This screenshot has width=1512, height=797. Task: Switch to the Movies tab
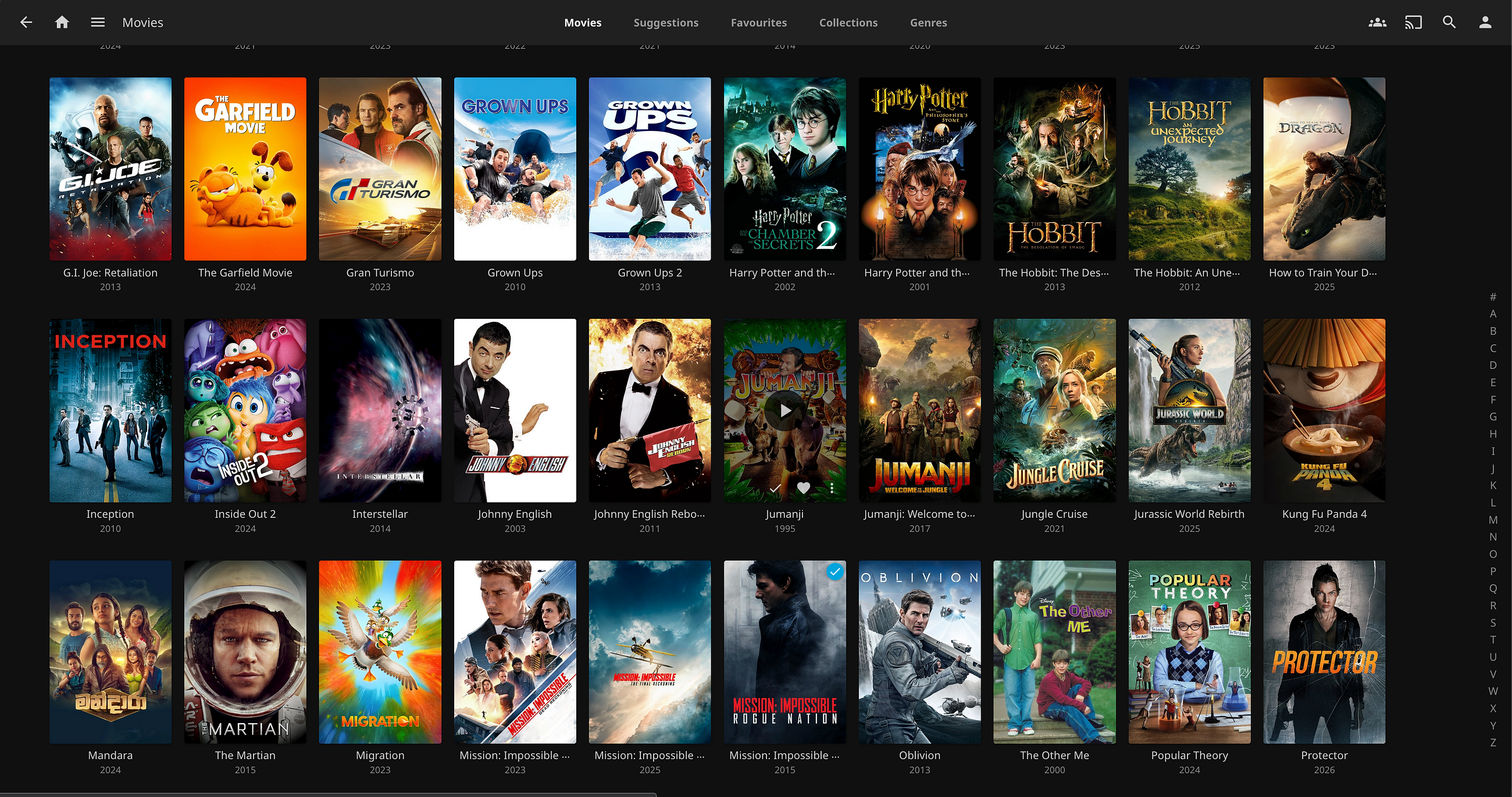click(x=583, y=22)
